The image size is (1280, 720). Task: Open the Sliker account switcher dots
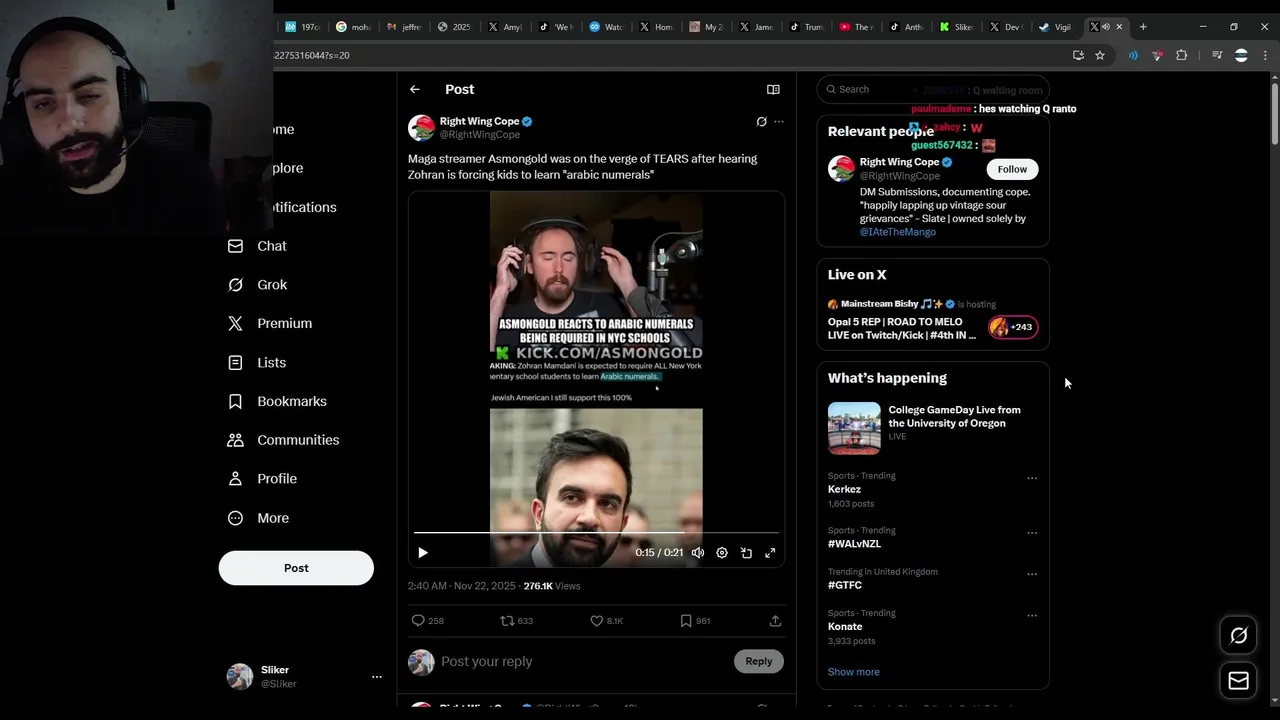click(377, 677)
